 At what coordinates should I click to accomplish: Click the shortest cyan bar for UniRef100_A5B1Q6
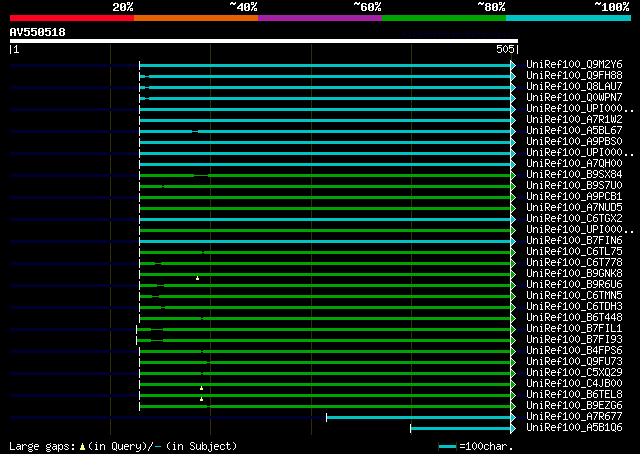[x=461, y=428]
